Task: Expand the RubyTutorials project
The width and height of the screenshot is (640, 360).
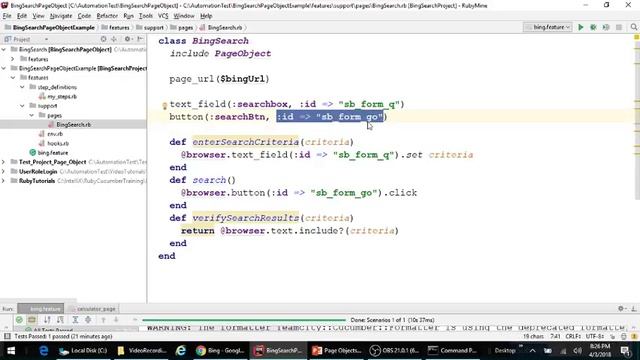Action: point(4,181)
